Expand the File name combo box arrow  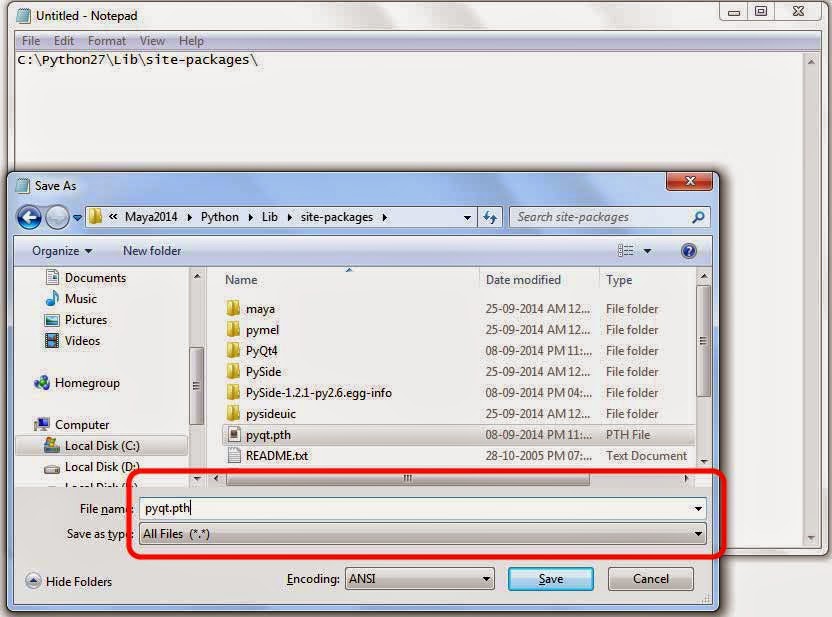tap(698, 509)
